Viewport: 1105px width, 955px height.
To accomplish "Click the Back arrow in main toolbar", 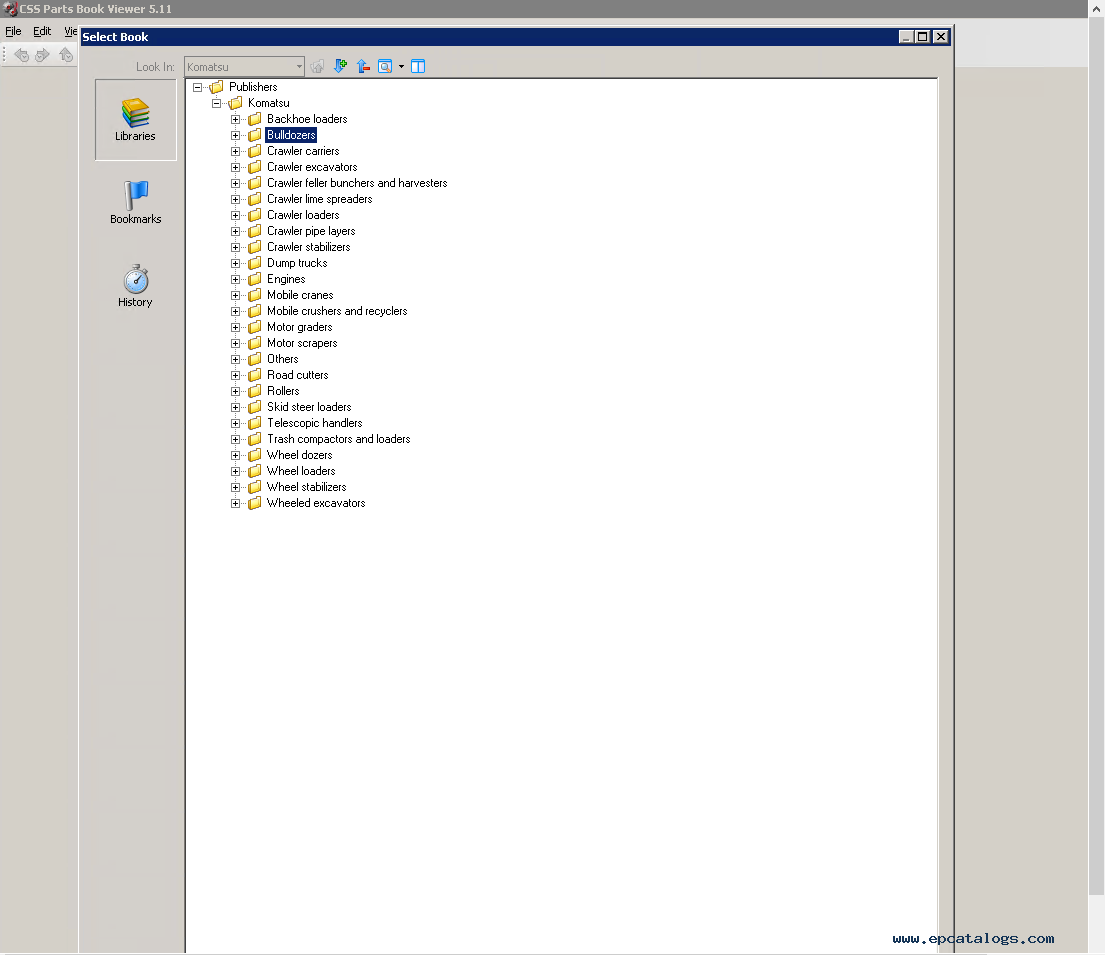I will tap(22, 55).
